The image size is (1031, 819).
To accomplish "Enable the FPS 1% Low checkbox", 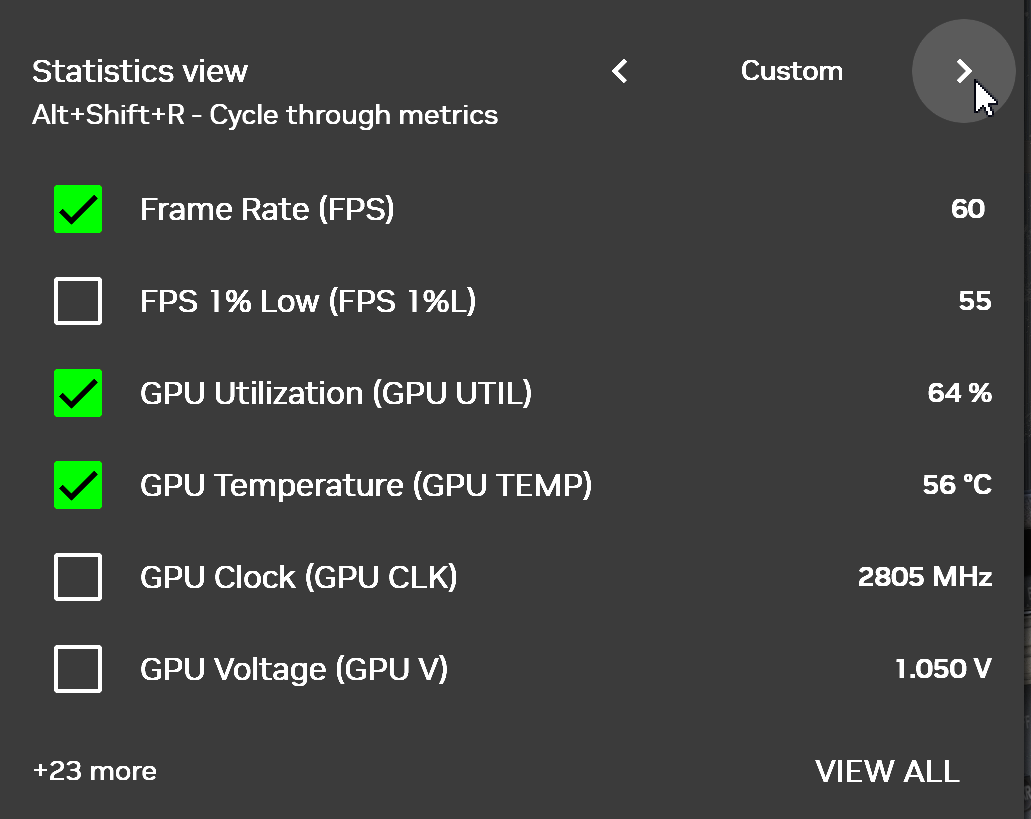I will pyautogui.click(x=78, y=301).
